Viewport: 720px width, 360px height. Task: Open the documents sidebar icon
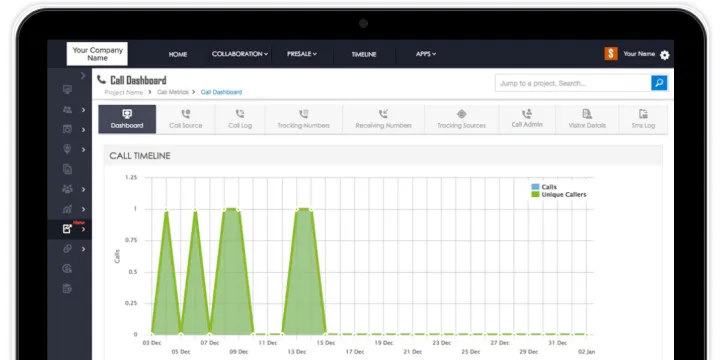tap(68, 169)
